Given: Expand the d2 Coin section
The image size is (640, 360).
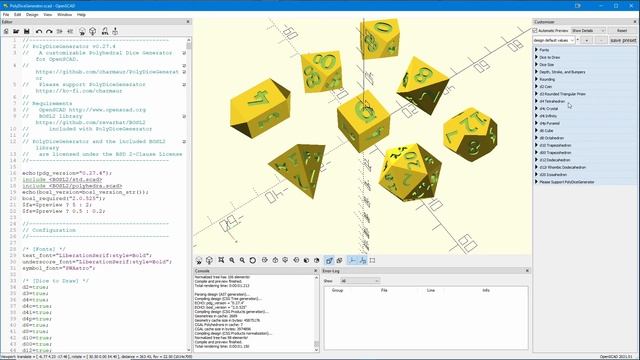Looking at the screenshot, I should [584, 87].
